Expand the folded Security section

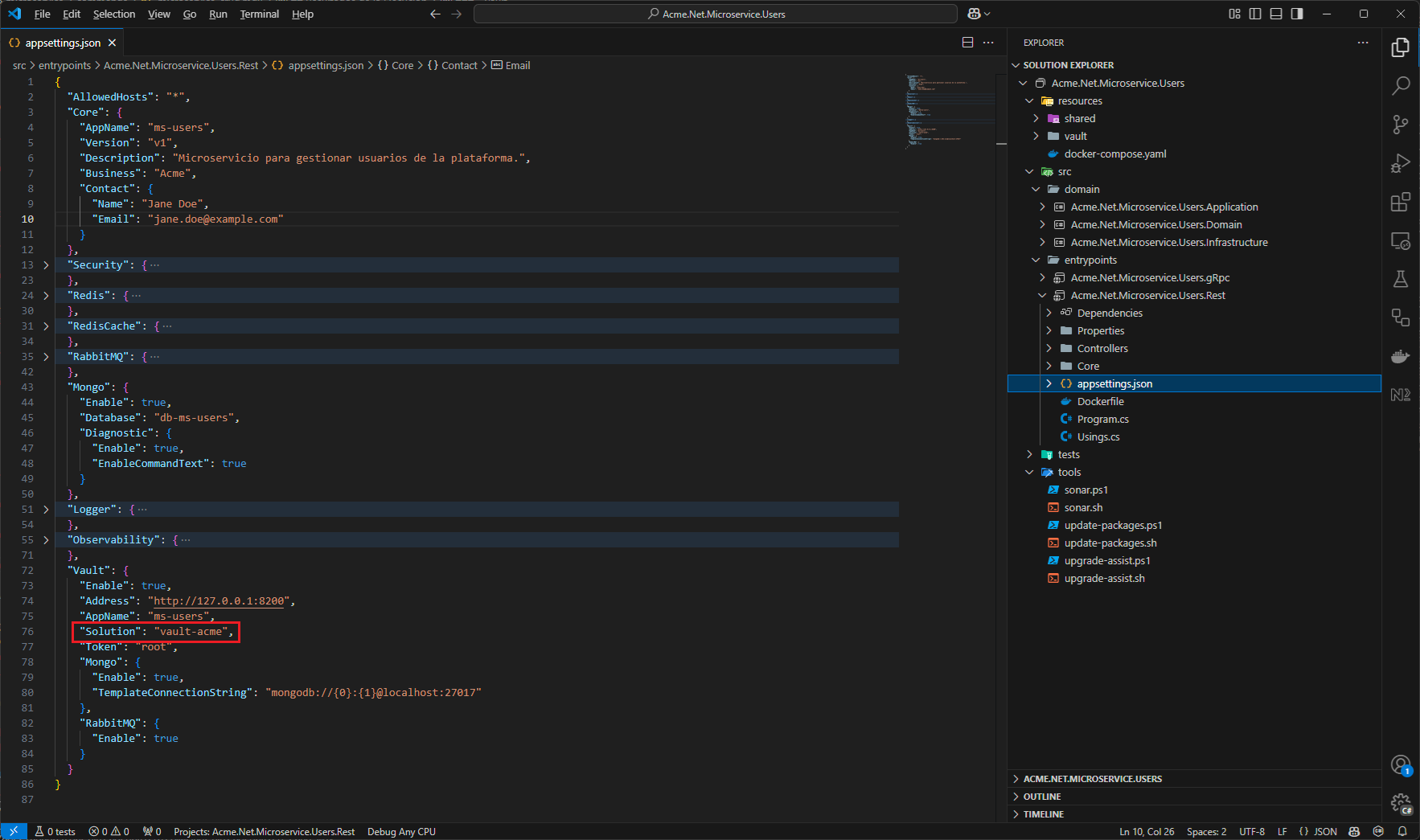[46, 264]
